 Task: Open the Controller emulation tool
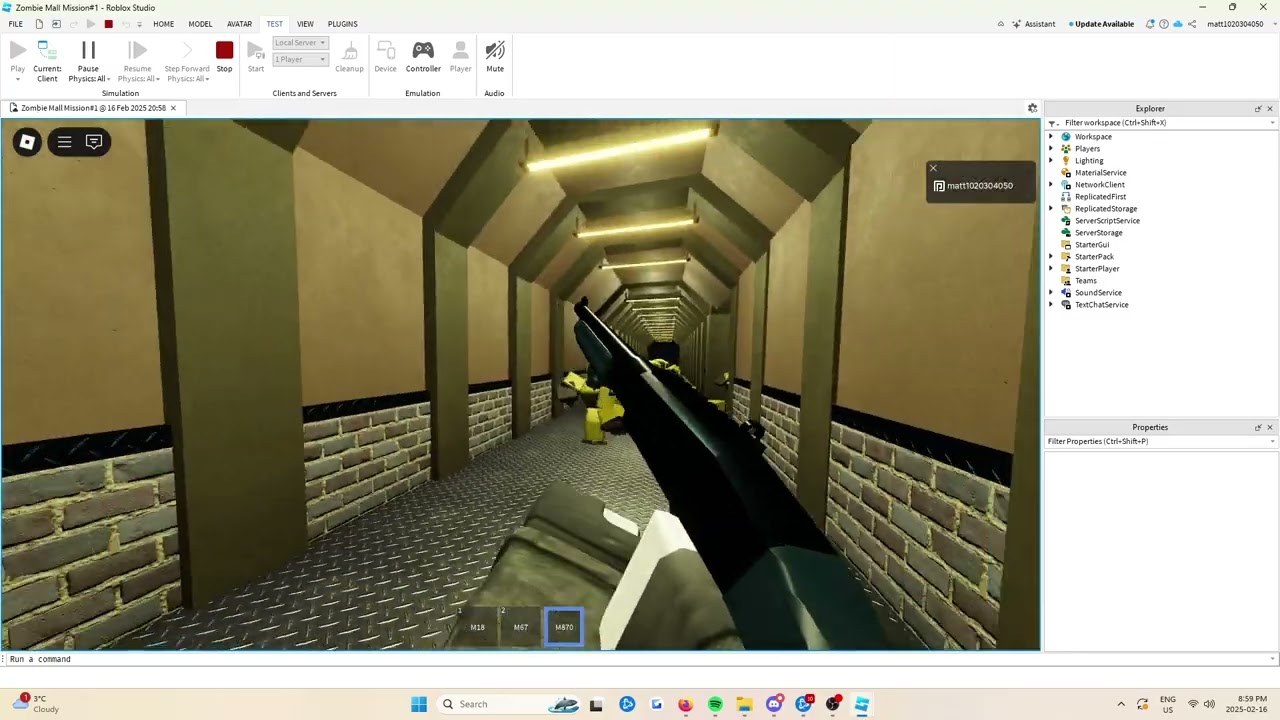click(x=423, y=57)
